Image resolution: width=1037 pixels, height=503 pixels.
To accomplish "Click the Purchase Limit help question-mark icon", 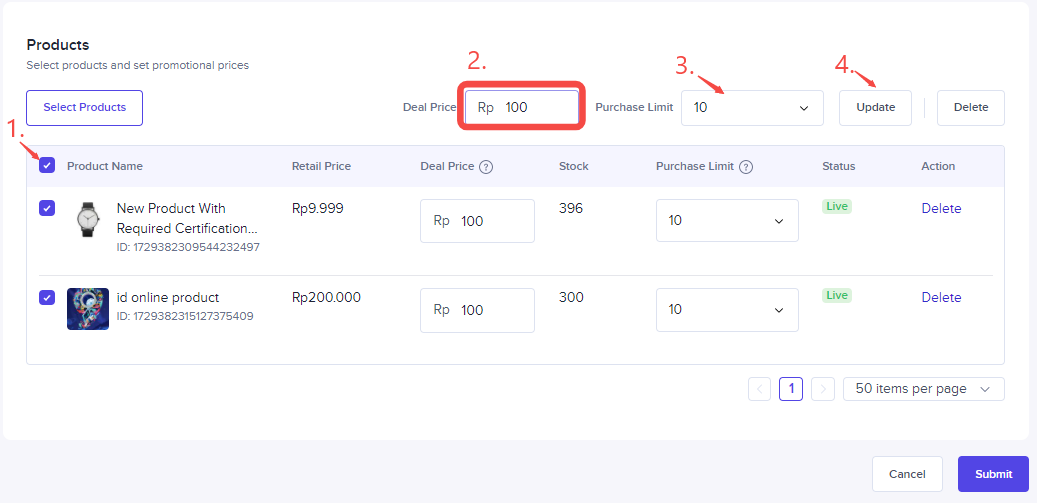I will 746,167.
